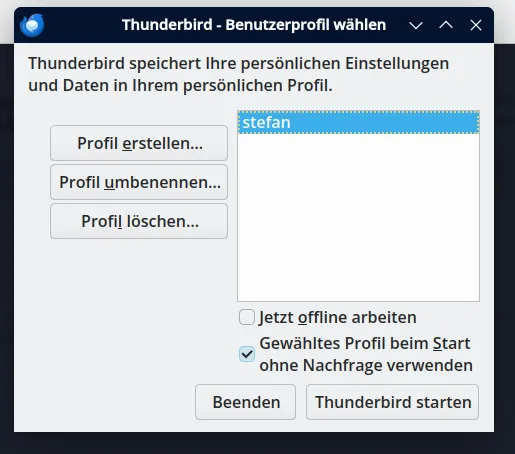This screenshot has width=515, height=454.
Task: Click 'Gewähltes Profil beim Start' label line
Action: (x=365, y=343)
